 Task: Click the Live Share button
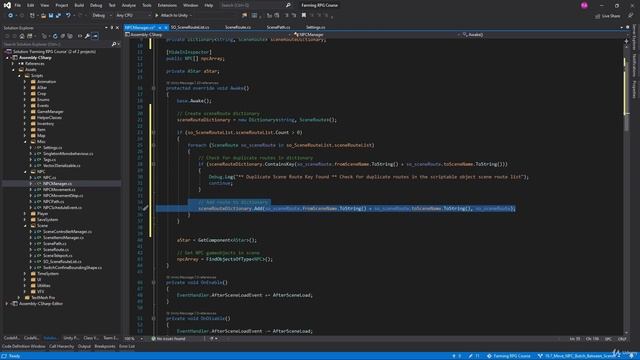click(x=607, y=16)
